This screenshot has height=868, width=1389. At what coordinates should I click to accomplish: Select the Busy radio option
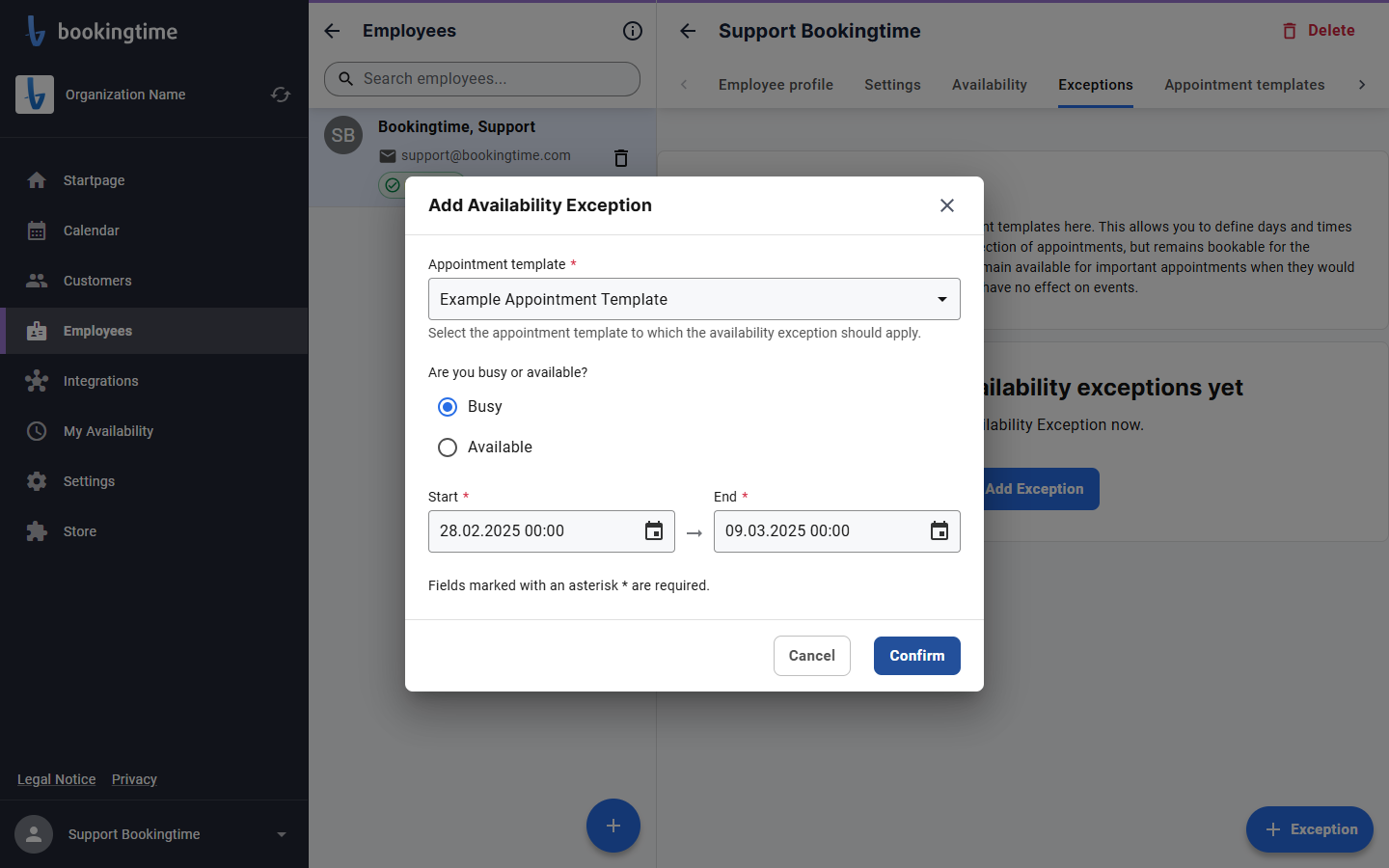pos(448,407)
